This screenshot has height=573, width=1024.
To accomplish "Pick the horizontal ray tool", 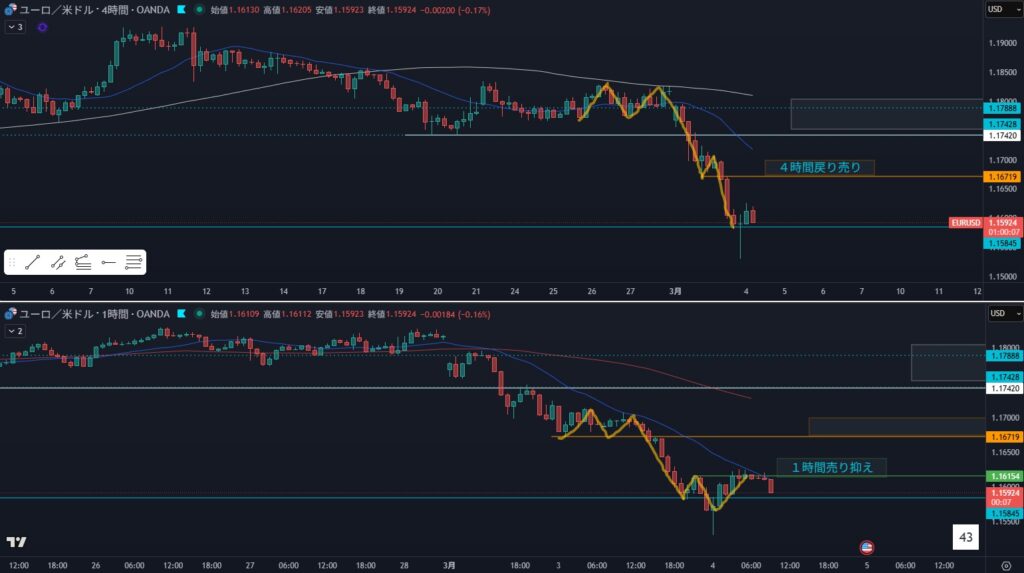I will coord(108,262).
